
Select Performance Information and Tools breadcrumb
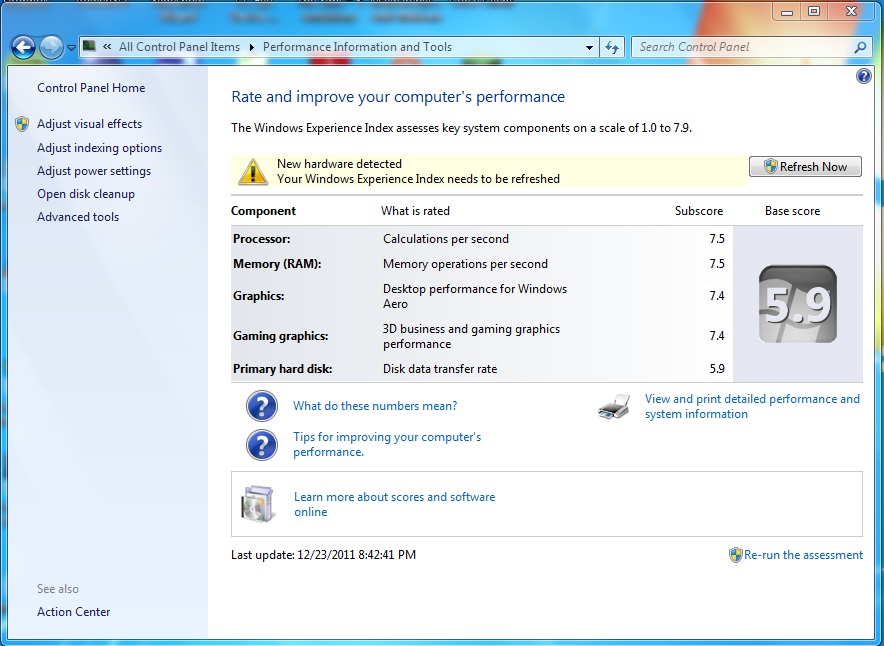(x=357, y=47)
